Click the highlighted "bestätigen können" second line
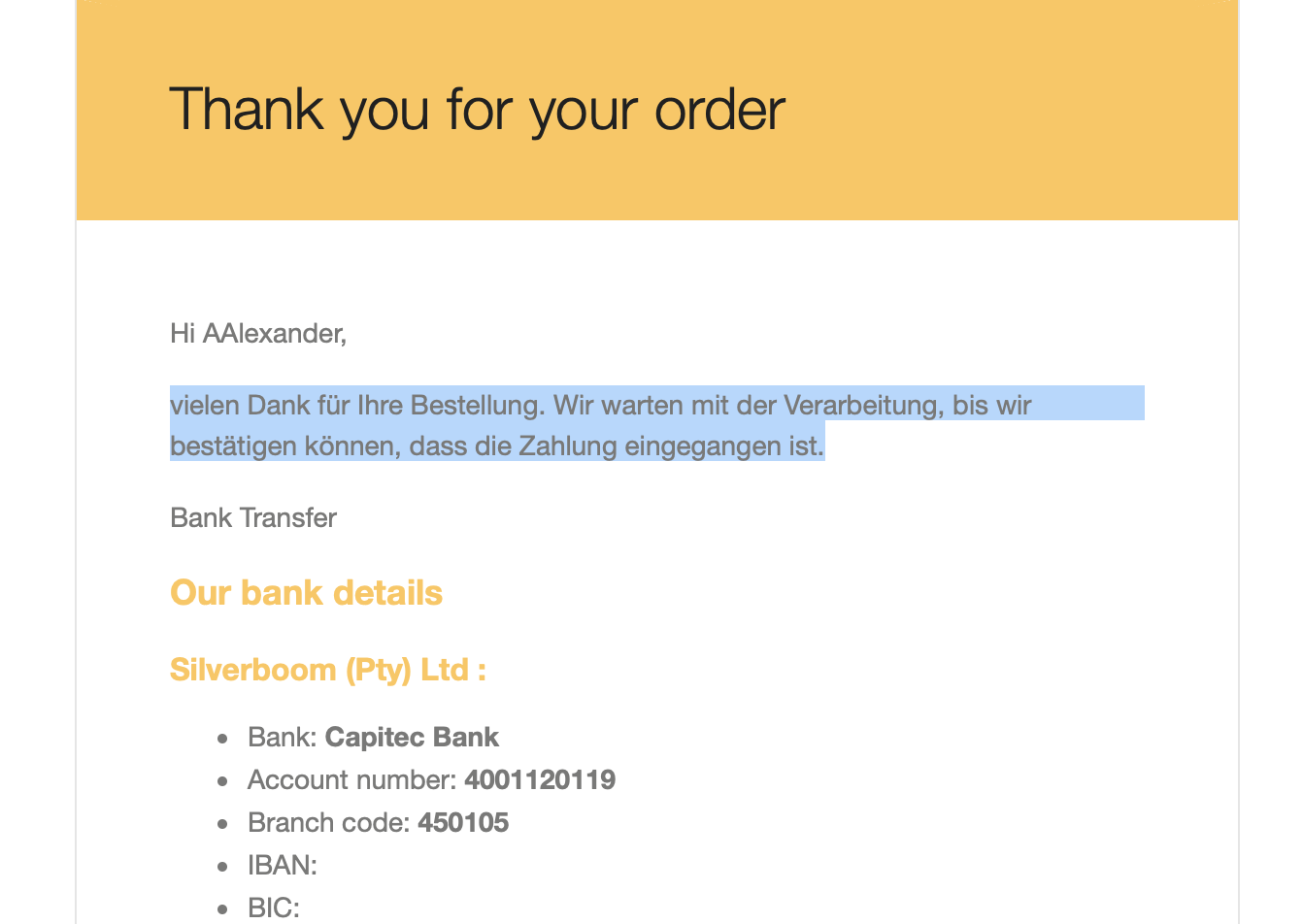The width and height of the screenshot is (1303, 924). click(497, 445)
